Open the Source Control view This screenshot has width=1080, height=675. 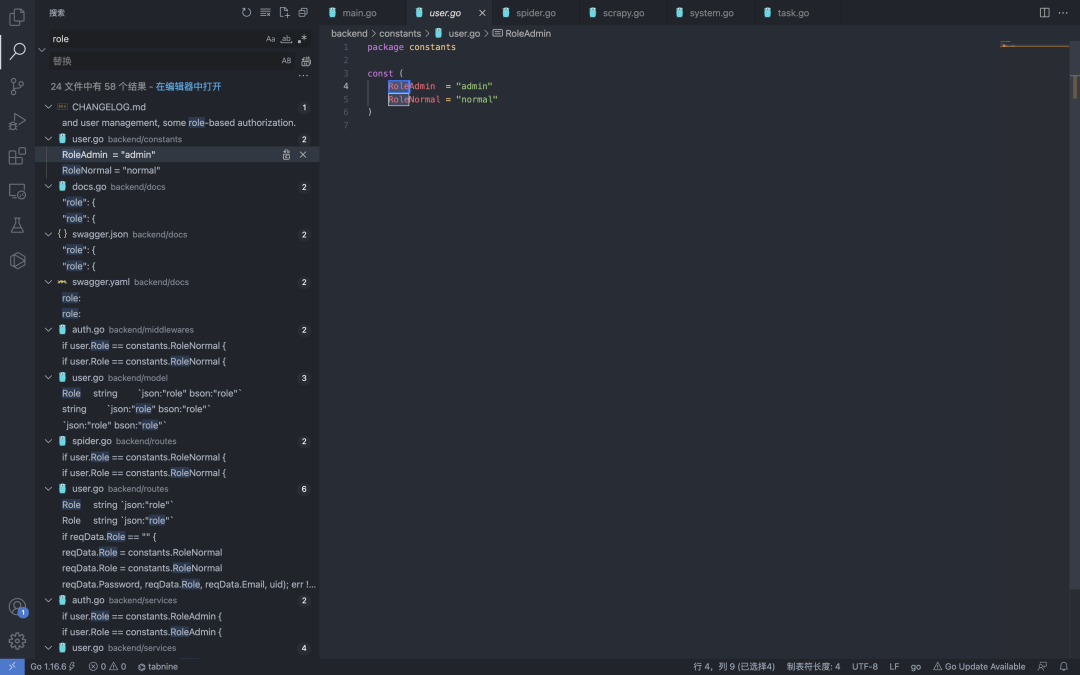(x=17, y=87)
